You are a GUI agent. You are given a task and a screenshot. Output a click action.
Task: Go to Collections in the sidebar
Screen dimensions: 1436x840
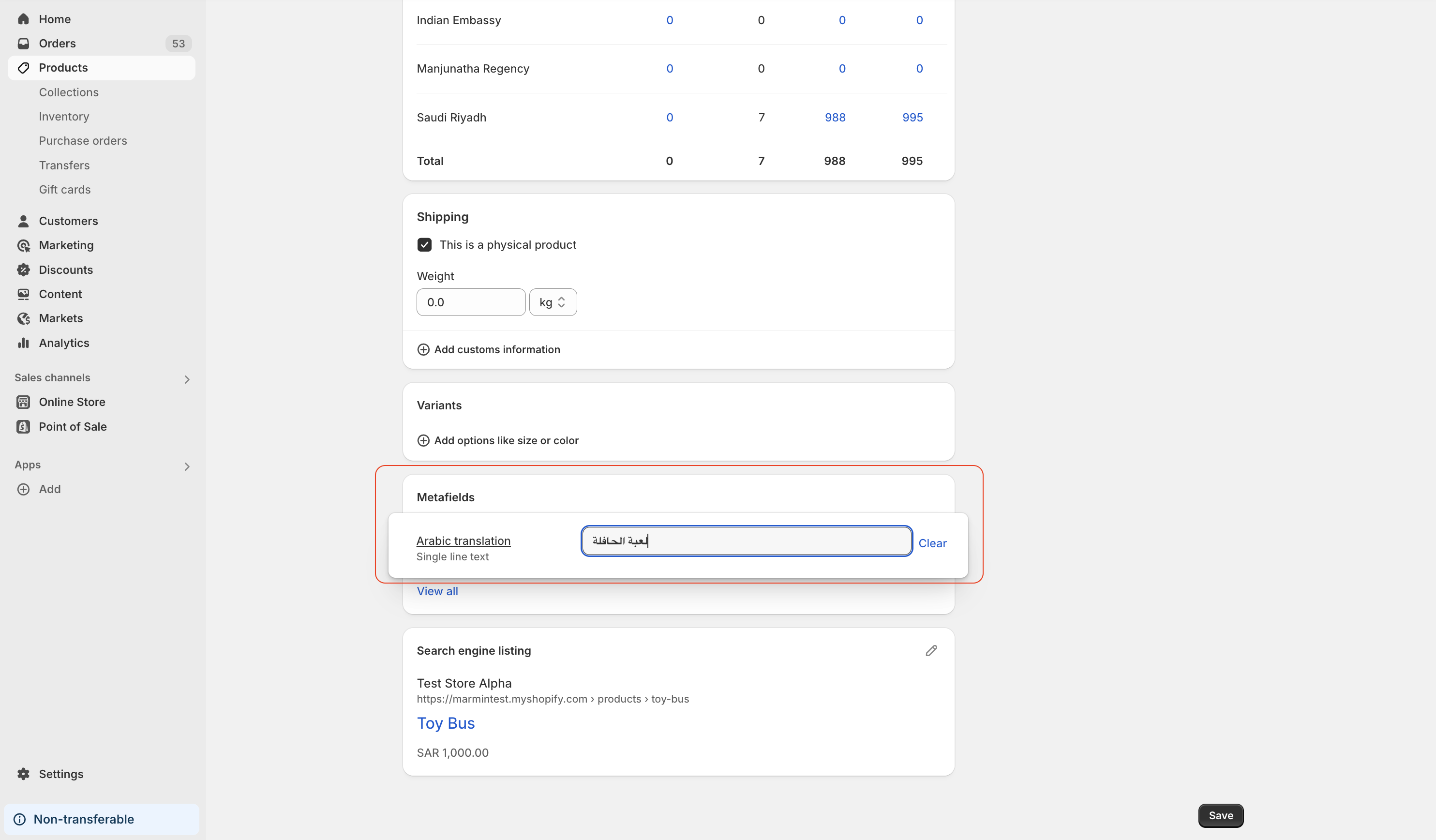pyautogui.click(x=68, y=92)
